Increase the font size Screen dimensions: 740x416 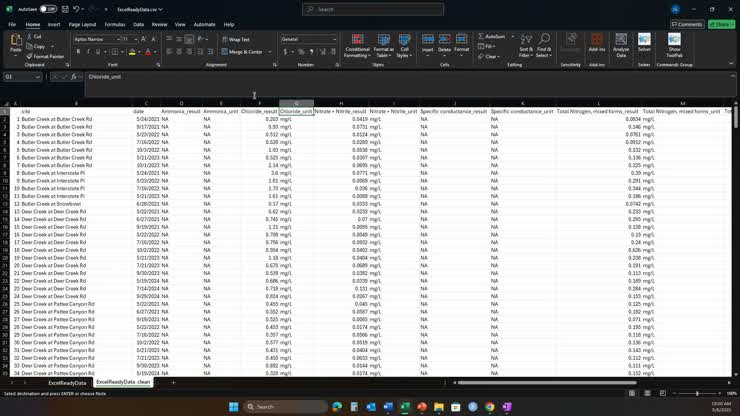pyautogui.click(x=143, y=39)
